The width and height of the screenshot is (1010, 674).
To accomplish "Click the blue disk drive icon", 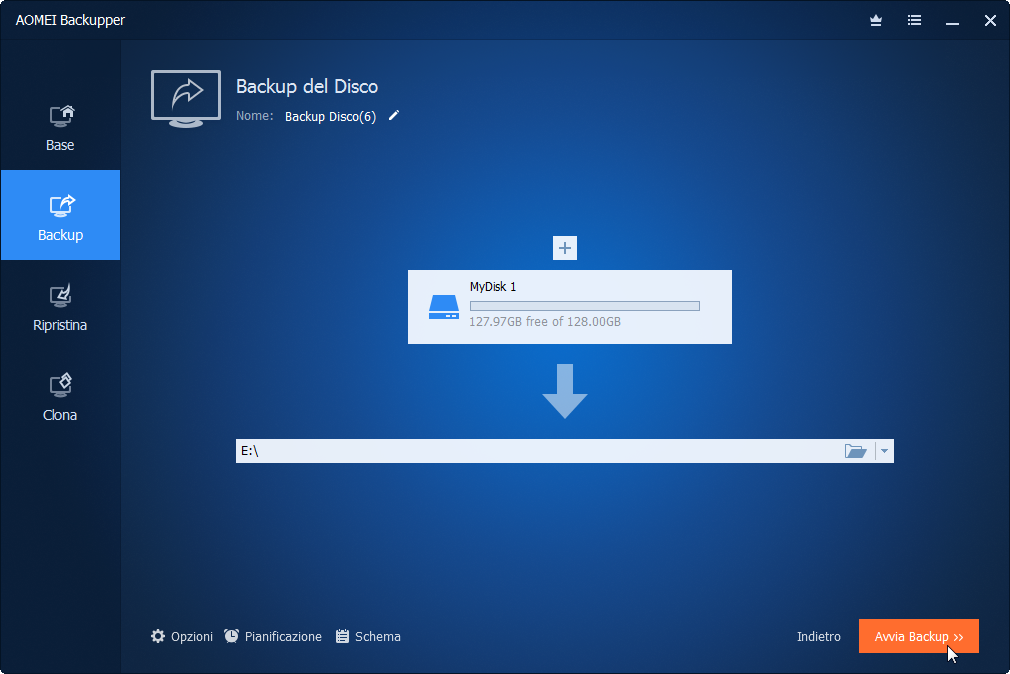I will pos(444,307).
